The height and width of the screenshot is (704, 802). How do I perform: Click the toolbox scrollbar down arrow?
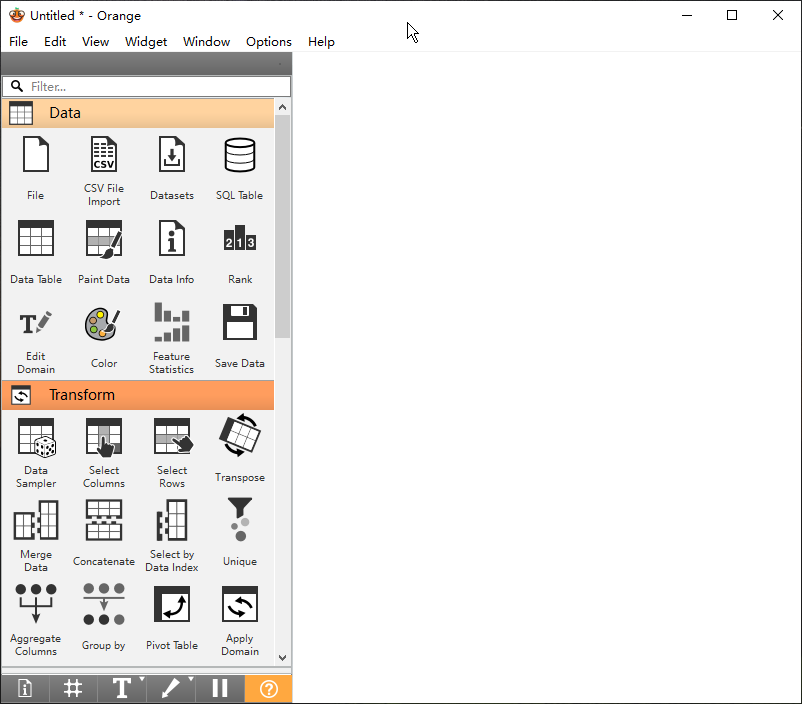click(x=282, y=657)
